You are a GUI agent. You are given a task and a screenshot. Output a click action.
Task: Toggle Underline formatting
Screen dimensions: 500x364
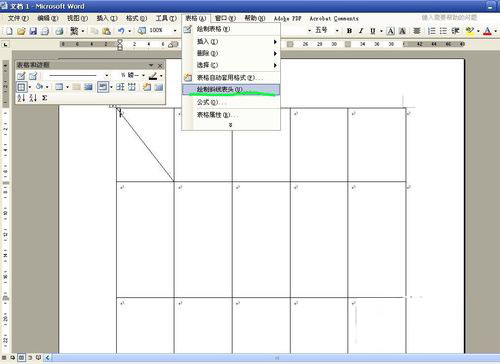tap(373, 31)
